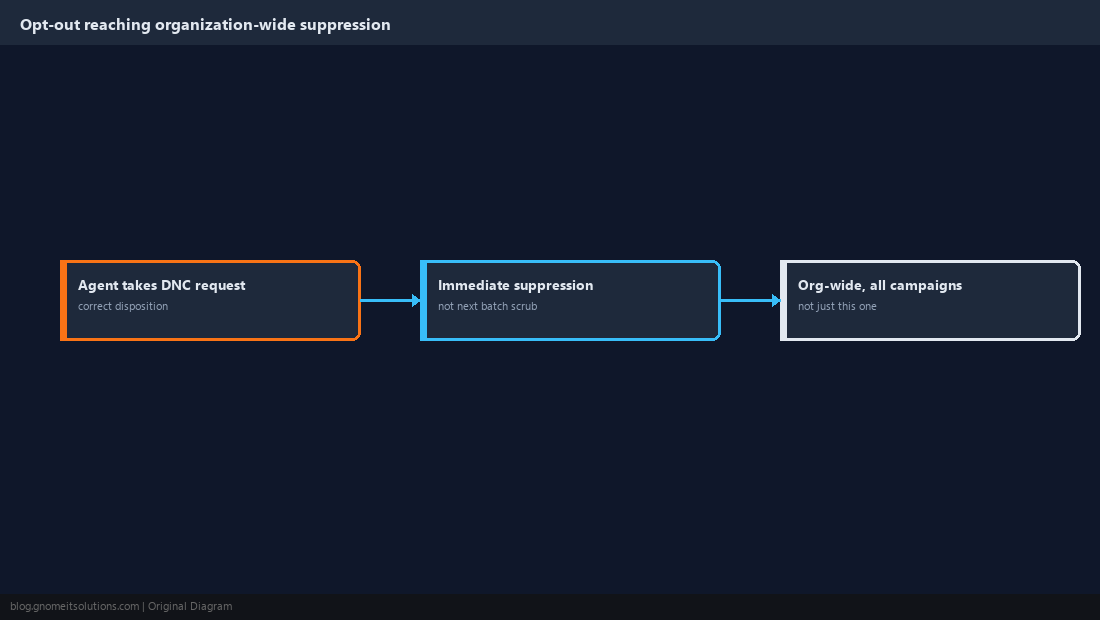Viewport: 1100px width, 620px height.
Task: Click the diagram title 'Opt-out reaching organization-wide suppression'
Action: click(x=205, y=25)
